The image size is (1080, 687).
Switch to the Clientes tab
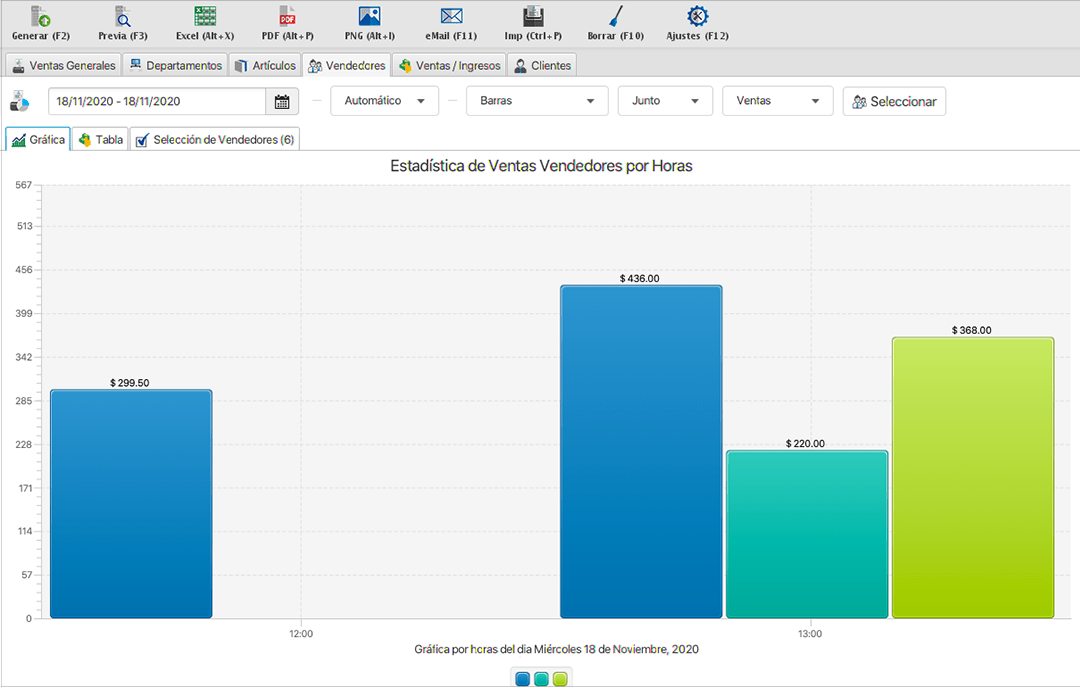tap(542, 66)
